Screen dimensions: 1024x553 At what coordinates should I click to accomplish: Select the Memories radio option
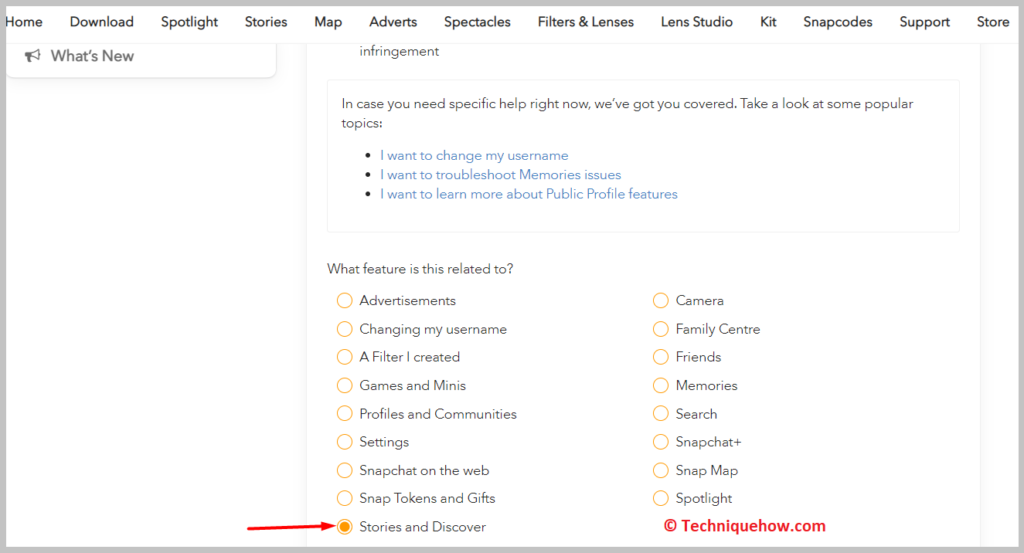[660, 385]
